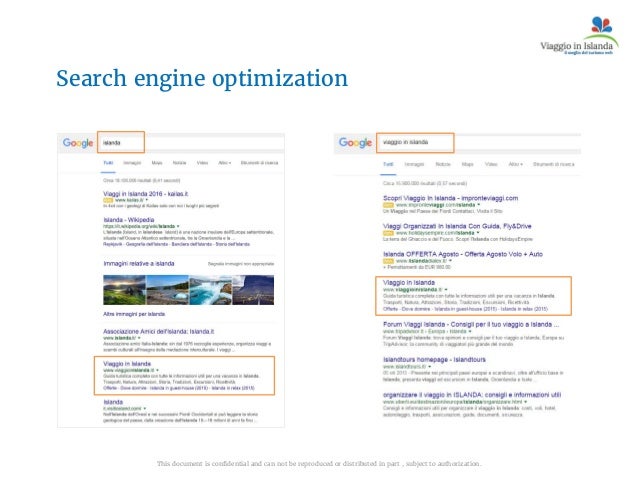The height and width of the screenshot is (479, 638).
Task: Click the Viaggio in Islanda slide logo
Action: pos(579,35)
